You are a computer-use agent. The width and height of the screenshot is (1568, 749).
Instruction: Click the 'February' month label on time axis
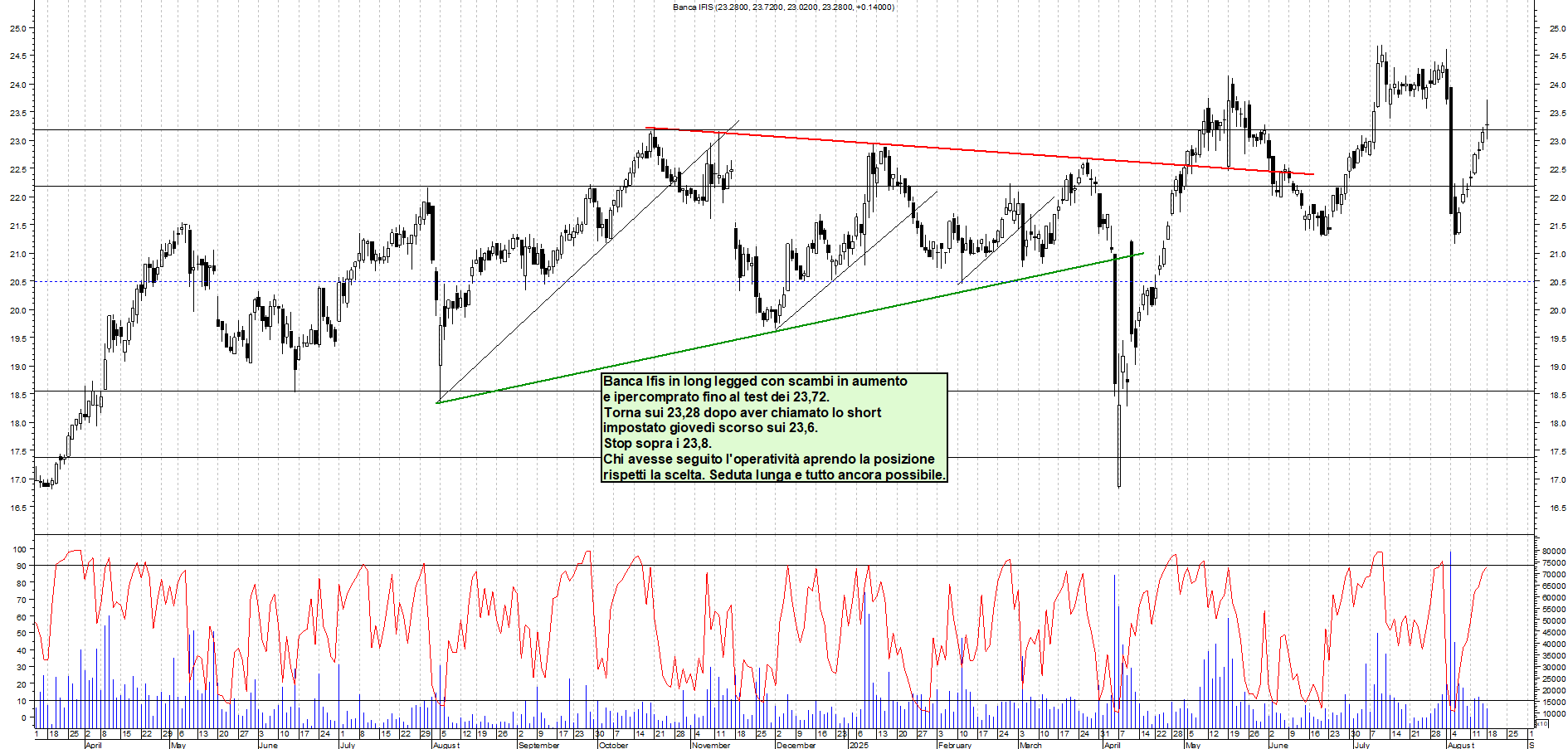pyautogui.click(x=954, y=745)
